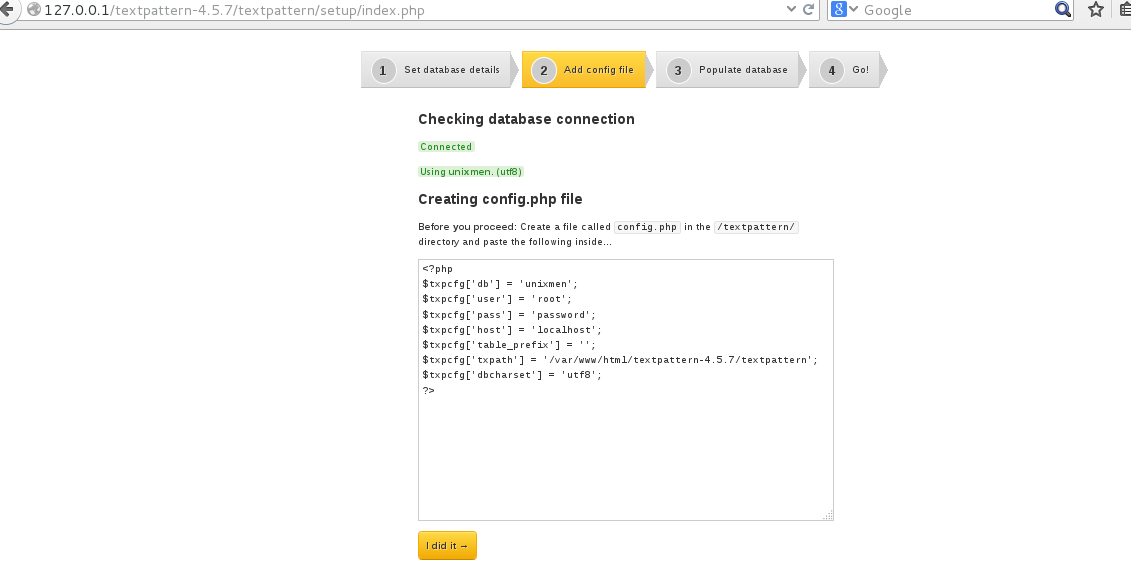Click the green Connected status badge
This screenshot has width=1131, height=585.
point(446,146)
